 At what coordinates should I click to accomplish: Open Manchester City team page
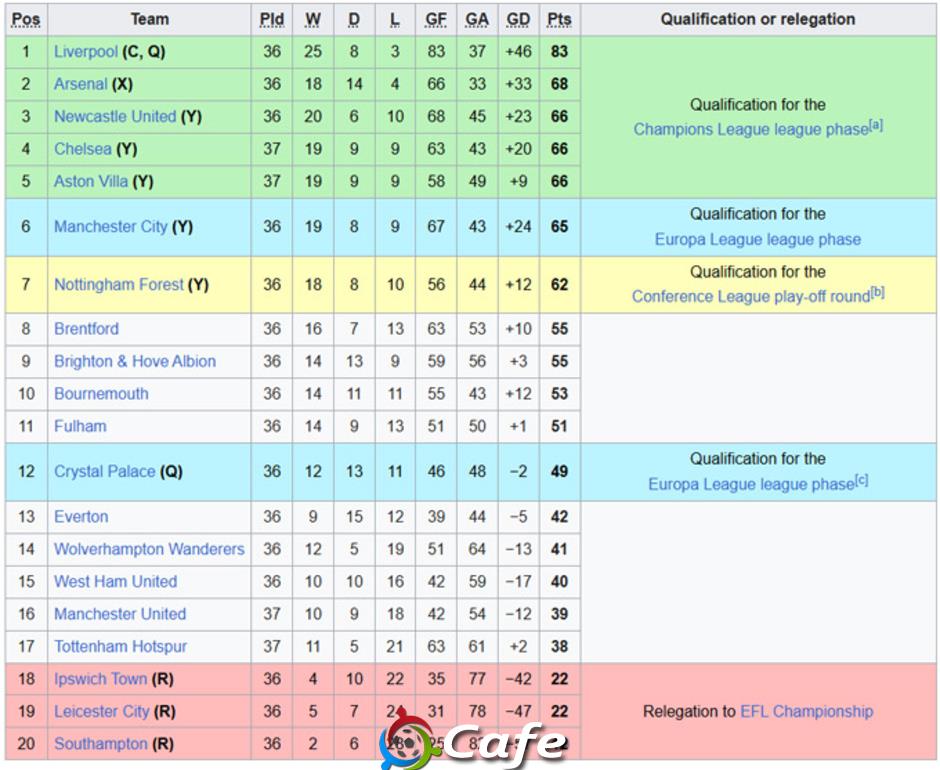111,227
